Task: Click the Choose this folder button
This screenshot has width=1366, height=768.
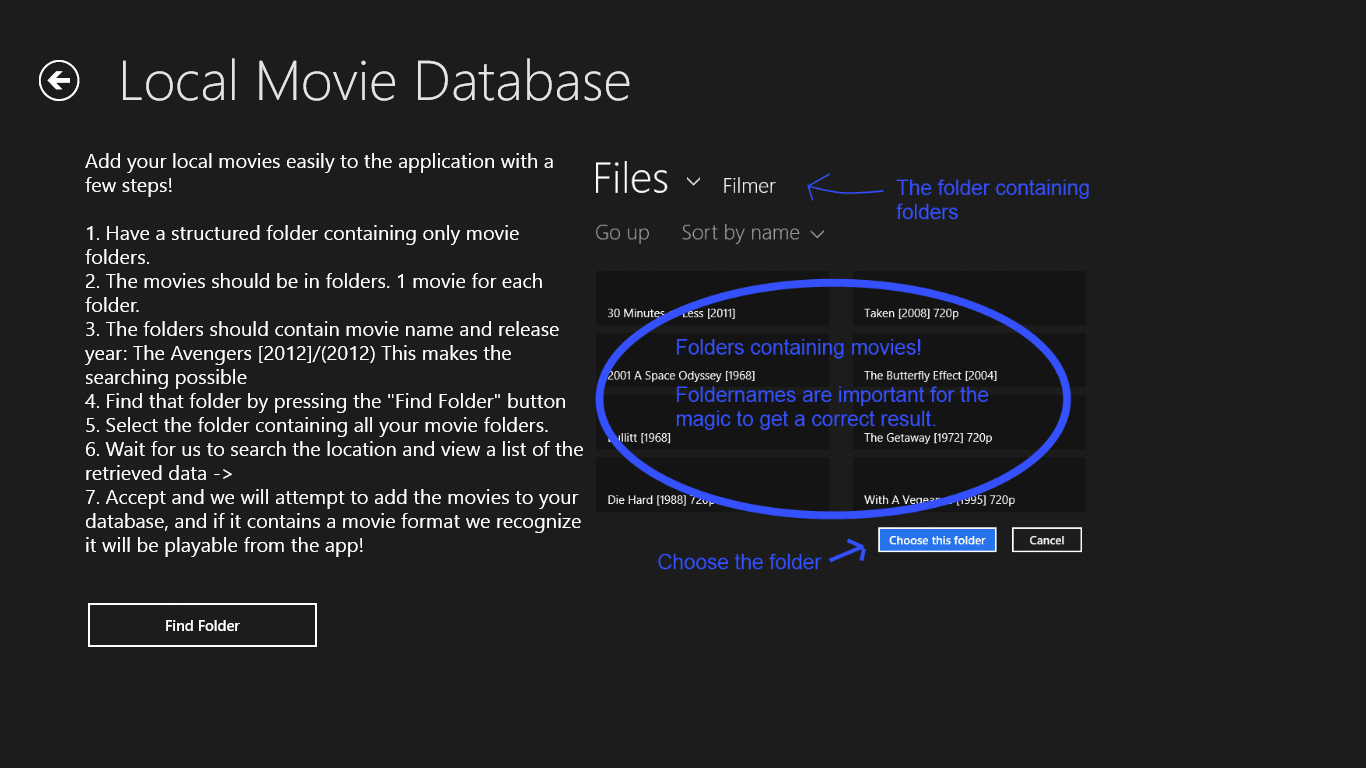Action: (937, 540)
